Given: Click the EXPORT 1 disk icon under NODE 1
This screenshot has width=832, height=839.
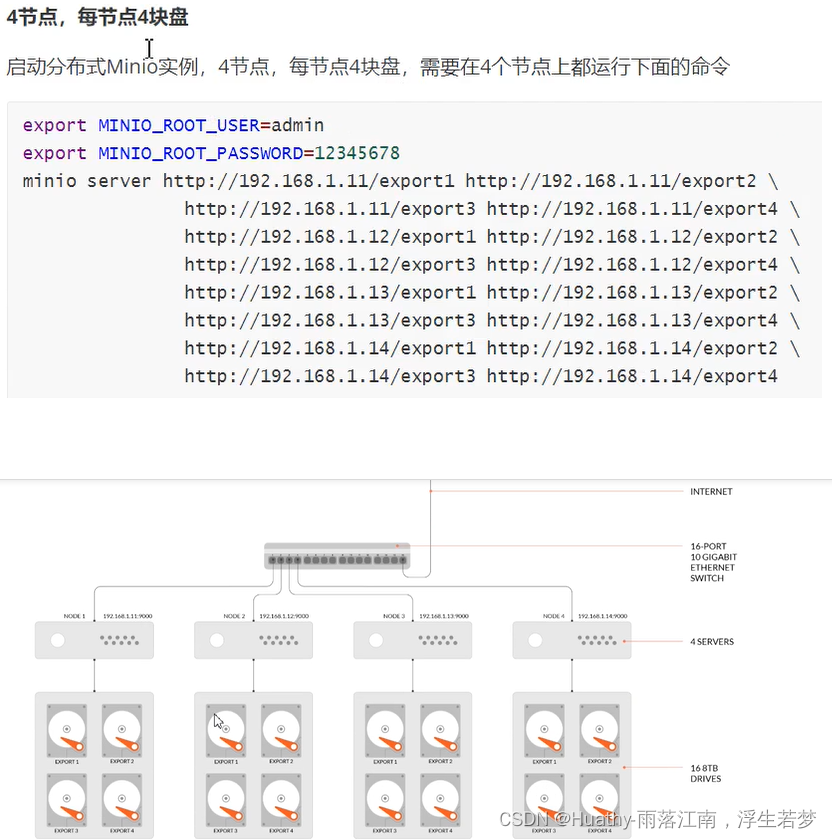Looking at the screenshot, I should pos(65,728).
